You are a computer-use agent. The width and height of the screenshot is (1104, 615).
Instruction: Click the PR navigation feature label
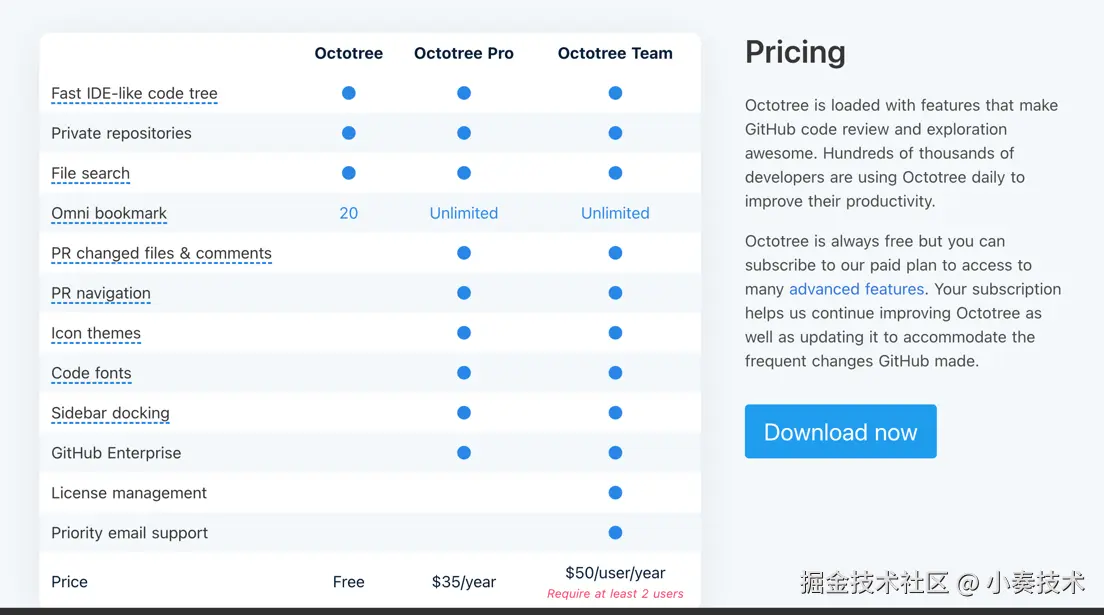click(101, 293)
